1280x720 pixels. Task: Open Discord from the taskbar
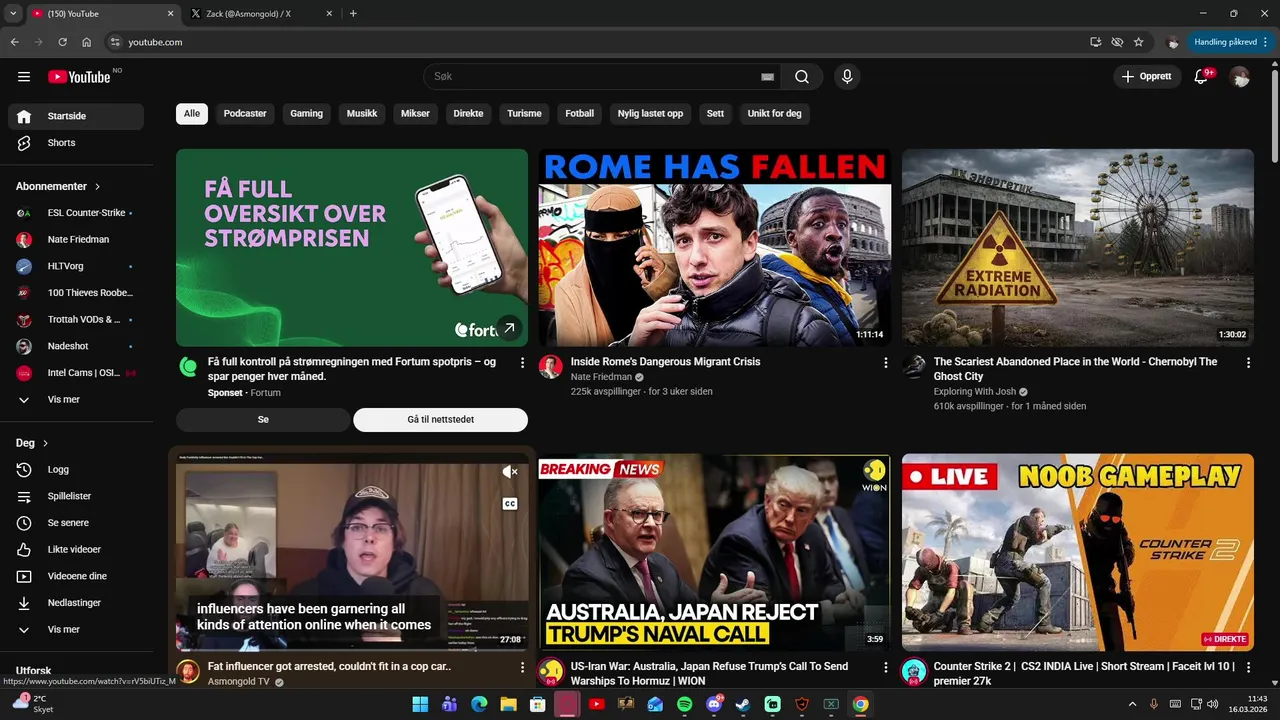tap(713, 705)
